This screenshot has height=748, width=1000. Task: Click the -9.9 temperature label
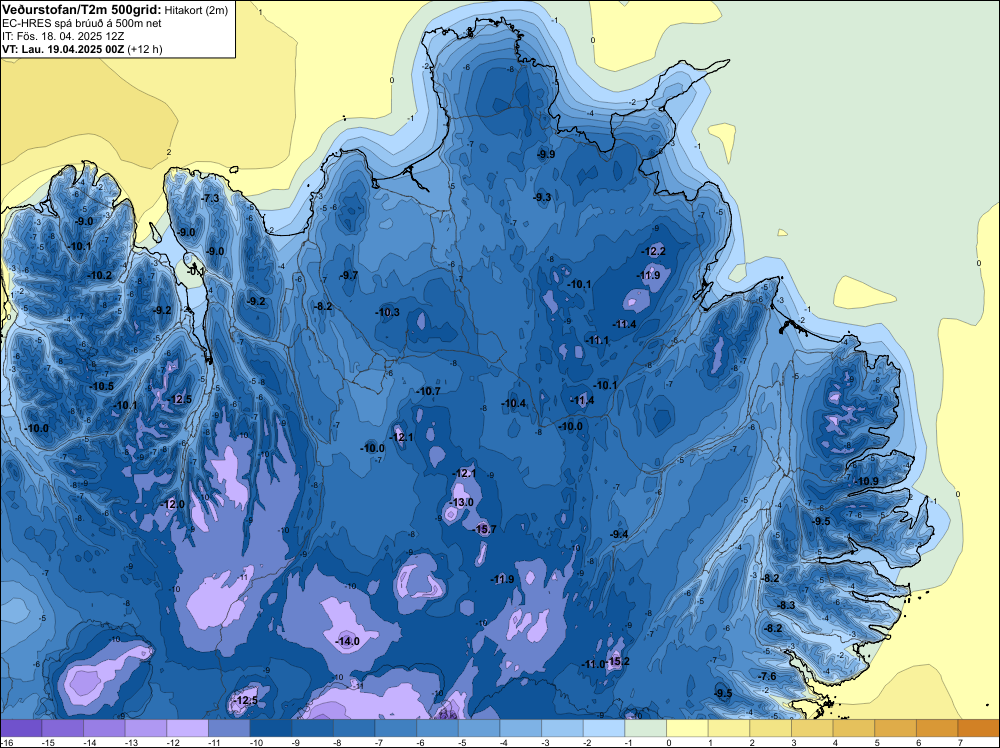546,155
